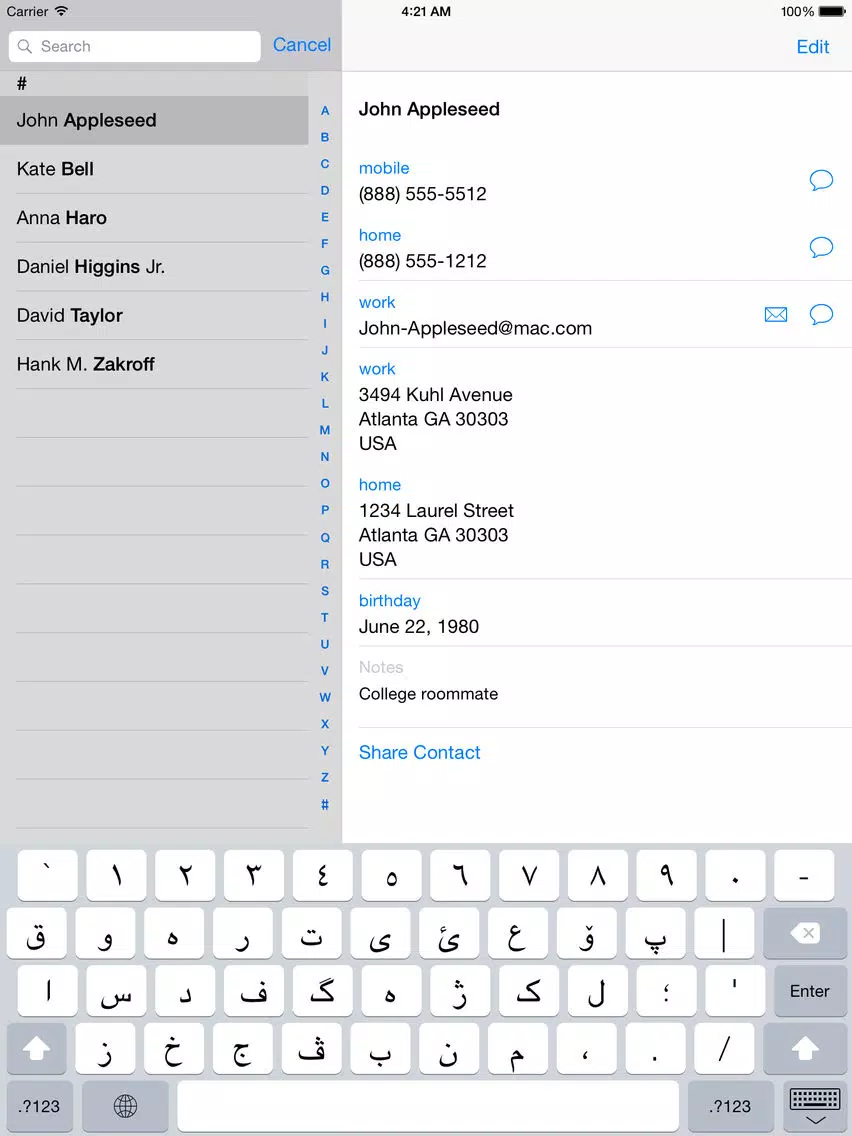Tap the ع letter key
Screen dimensions: 852x1136
[518, 934]
